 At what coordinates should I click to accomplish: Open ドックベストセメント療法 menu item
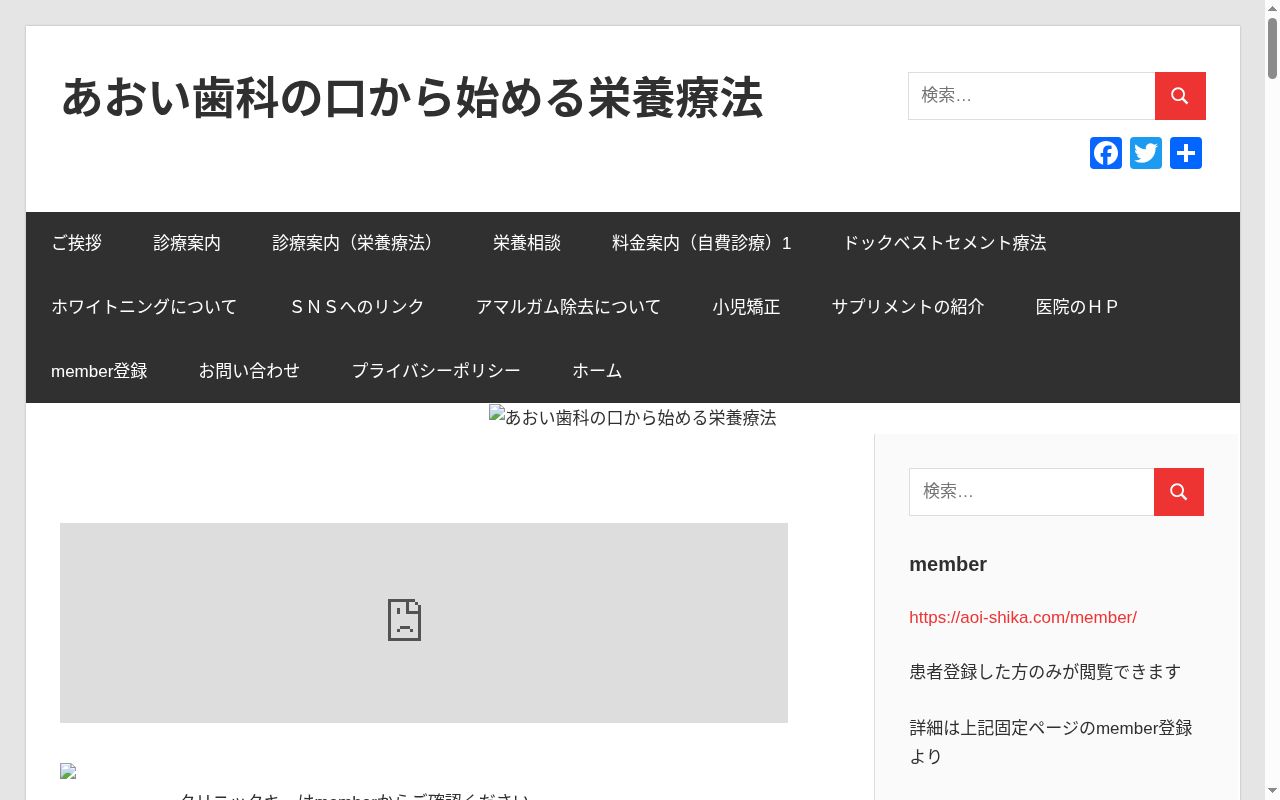(945, 243)
